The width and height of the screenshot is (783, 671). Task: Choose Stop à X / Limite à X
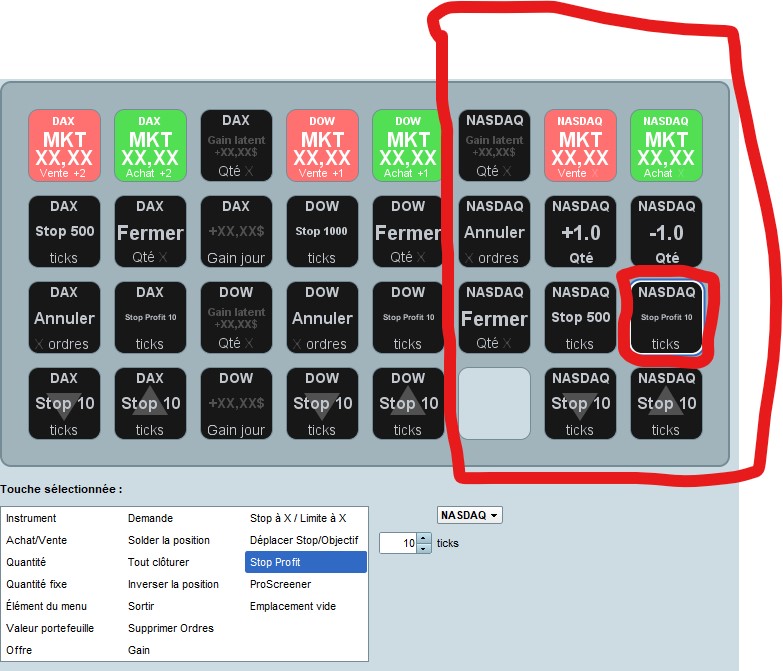click(298, 518)
